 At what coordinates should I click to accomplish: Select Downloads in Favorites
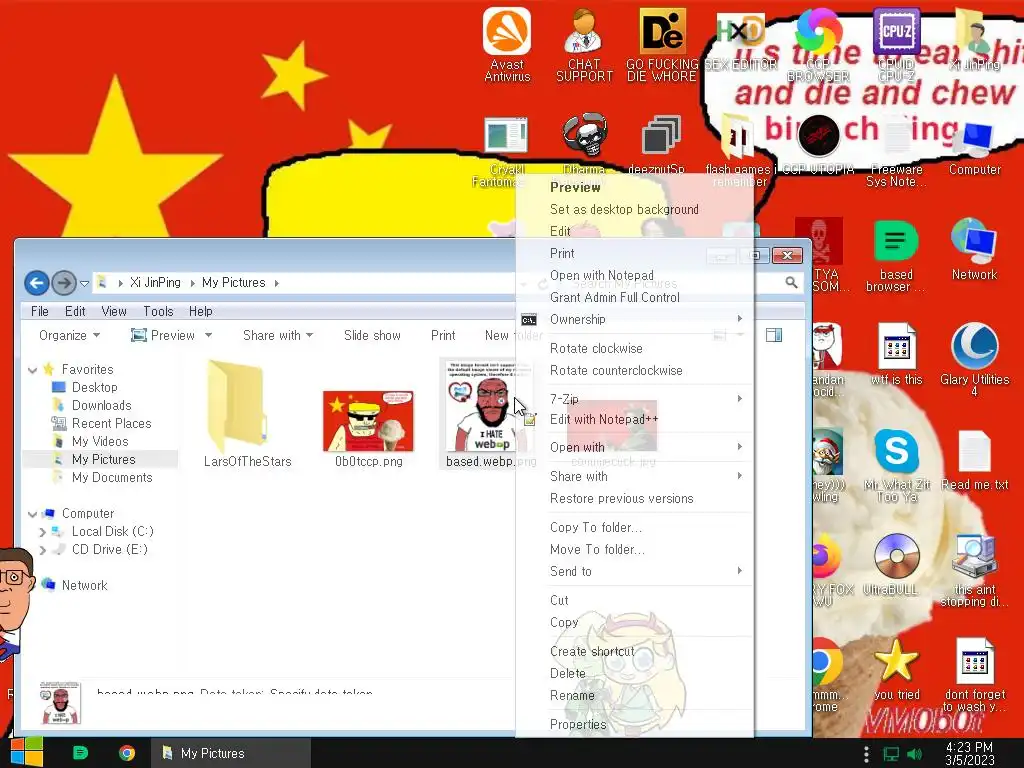click(101, 406)
